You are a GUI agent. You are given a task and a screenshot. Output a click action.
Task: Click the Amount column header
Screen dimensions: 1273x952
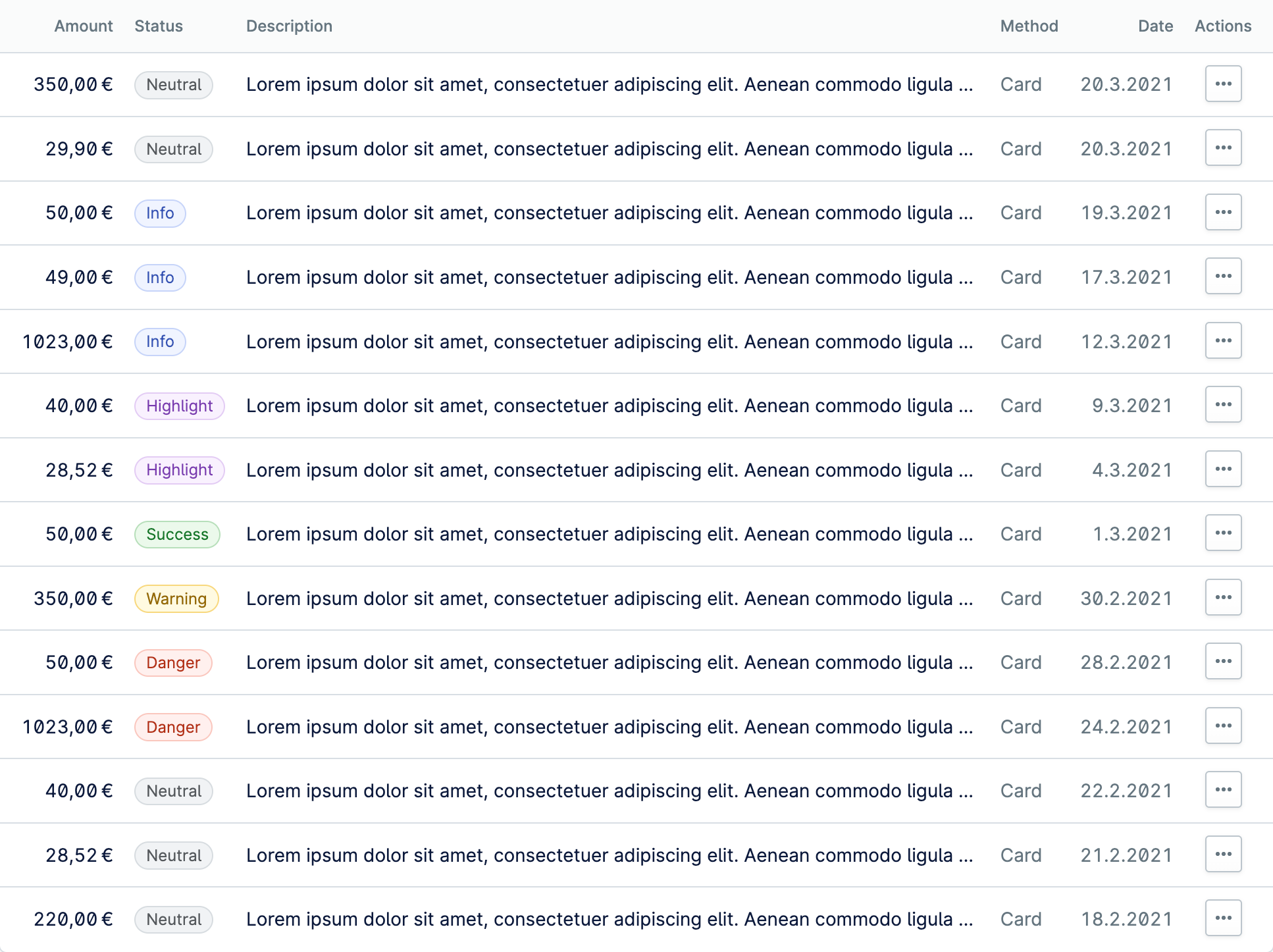(84, 26)
